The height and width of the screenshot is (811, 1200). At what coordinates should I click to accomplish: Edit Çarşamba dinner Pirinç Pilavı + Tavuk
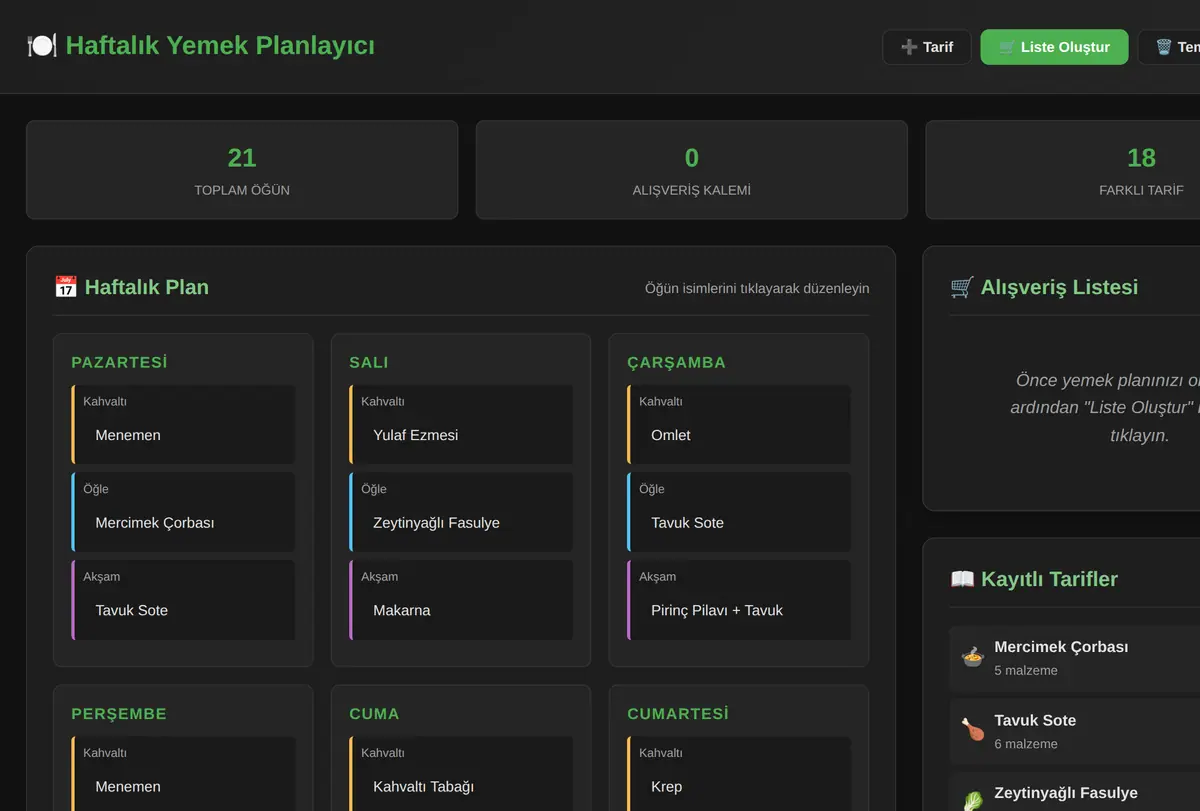(x=740, y=611)
